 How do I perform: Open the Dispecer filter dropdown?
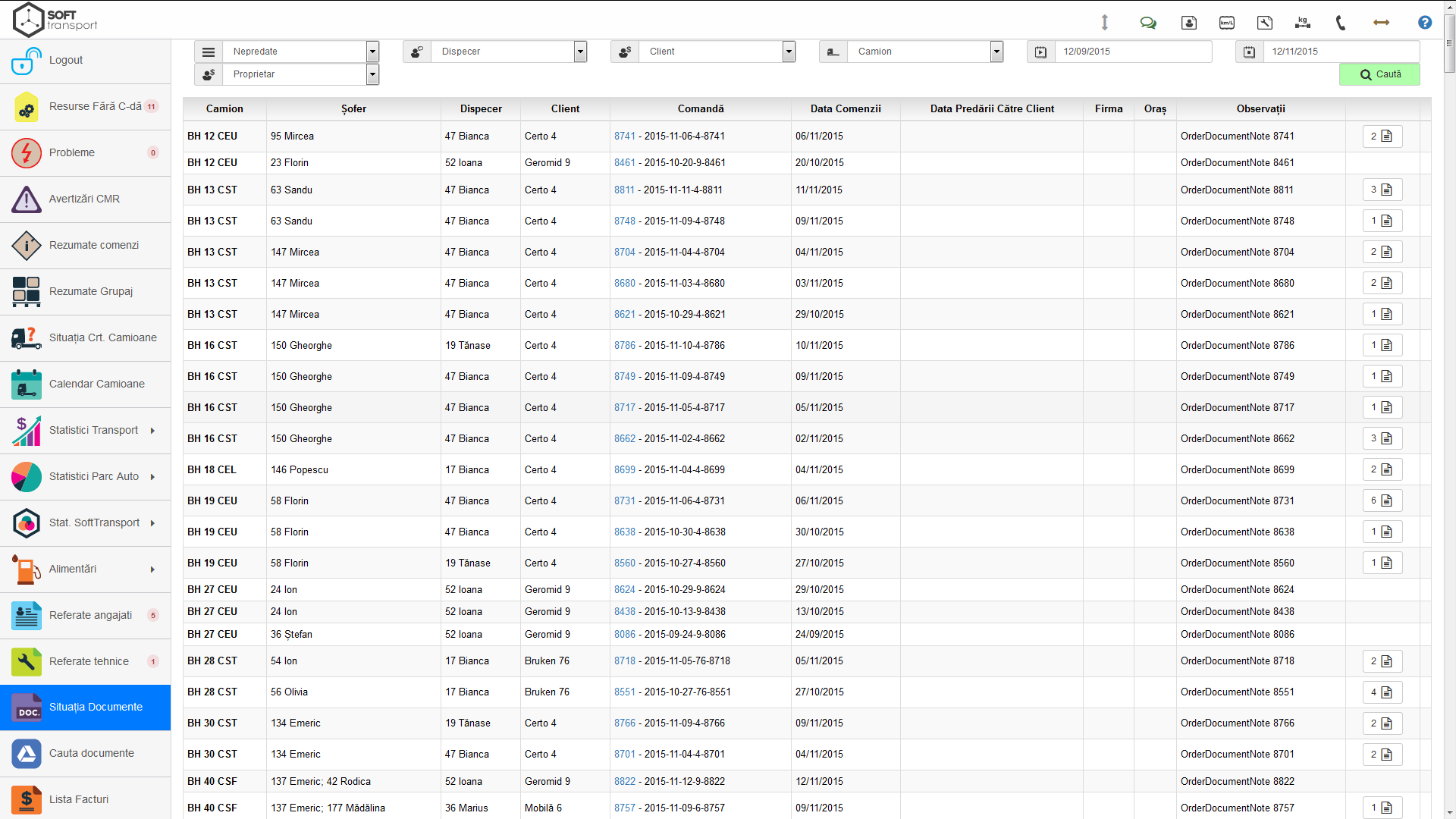click(509, 52)
